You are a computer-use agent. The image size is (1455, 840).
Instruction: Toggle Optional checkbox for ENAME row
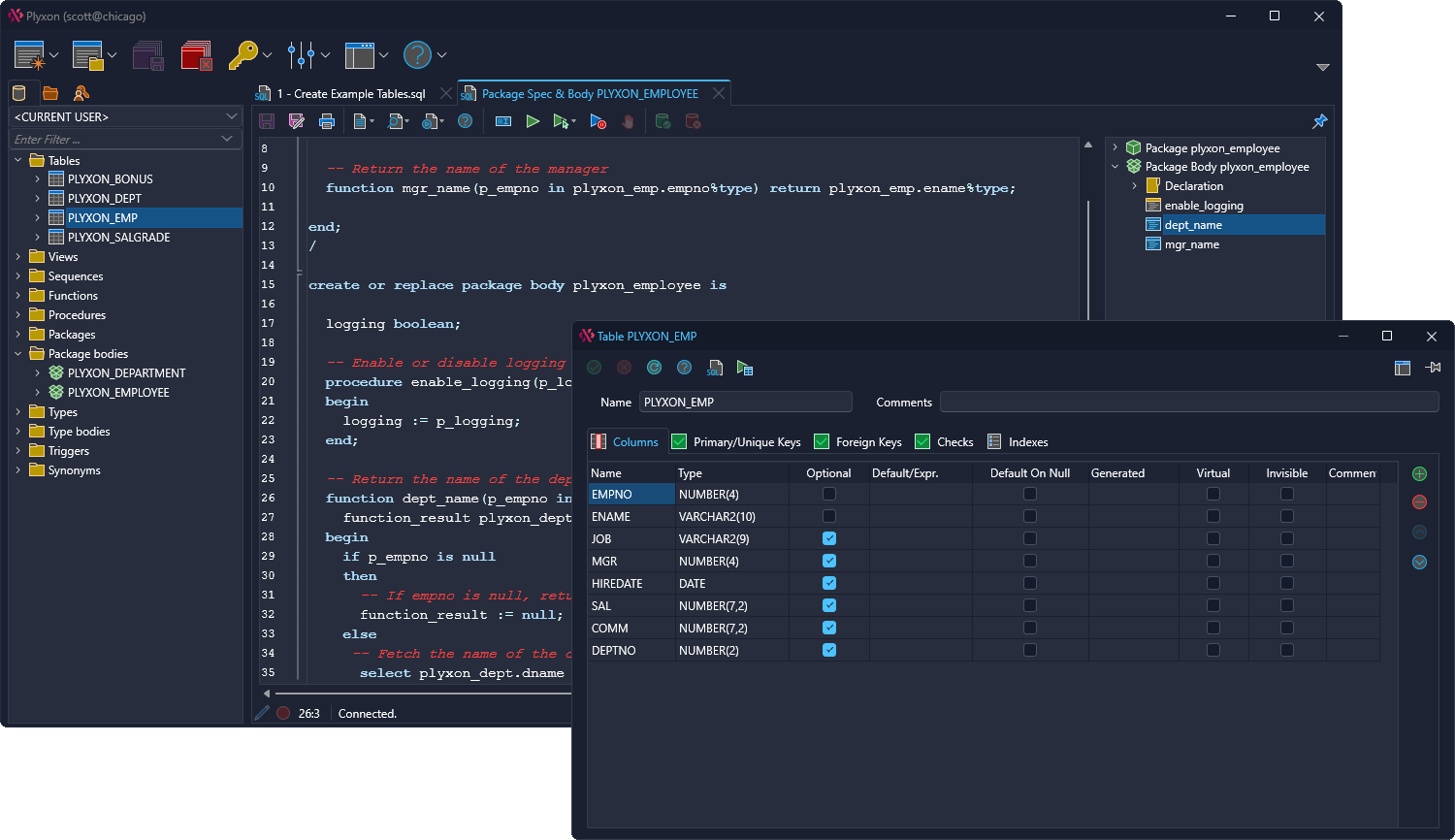click(x=829, y=516)
